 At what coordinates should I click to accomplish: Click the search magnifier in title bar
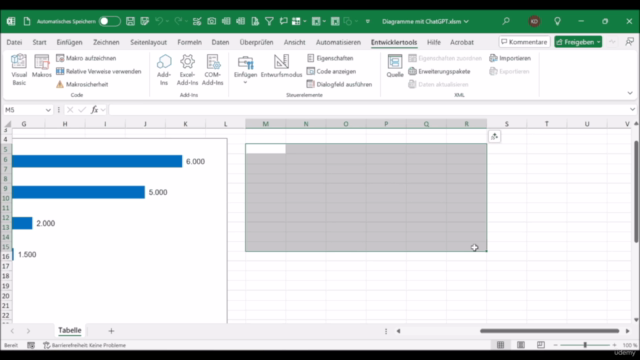(506, 21)
